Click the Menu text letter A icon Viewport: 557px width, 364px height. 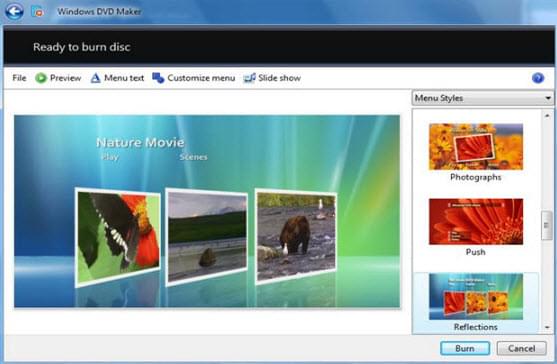click(95, 78)
